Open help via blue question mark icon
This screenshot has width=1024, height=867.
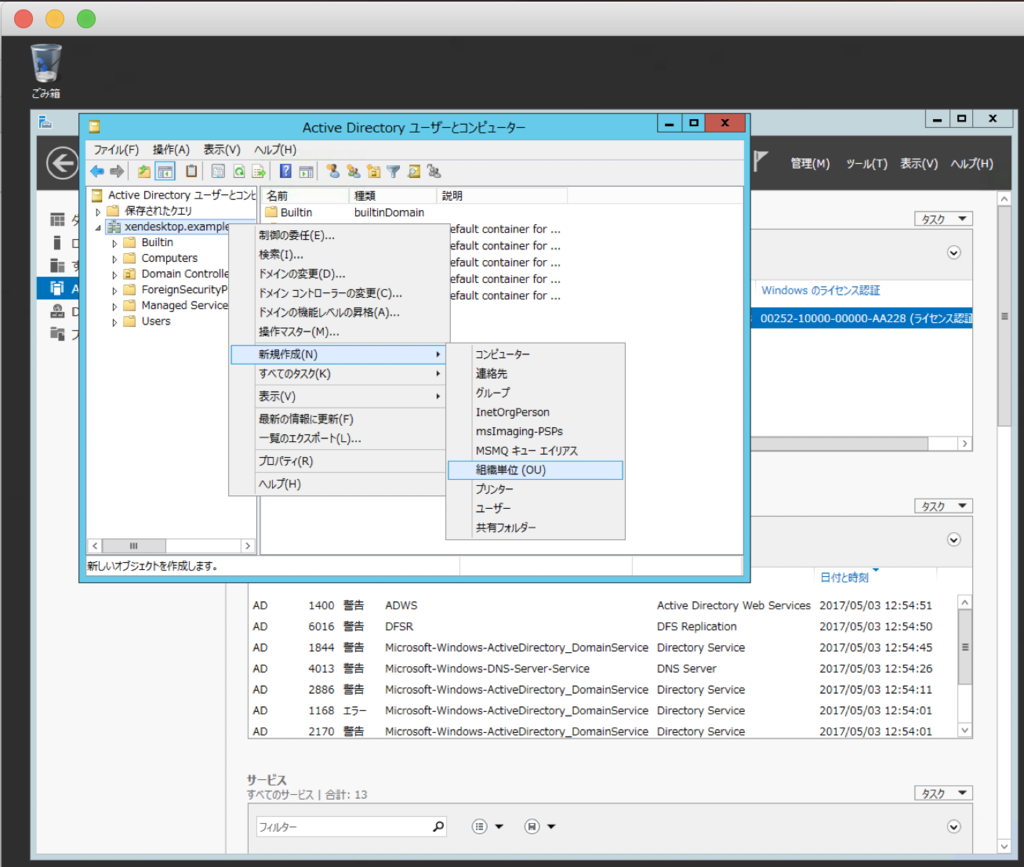285,171
